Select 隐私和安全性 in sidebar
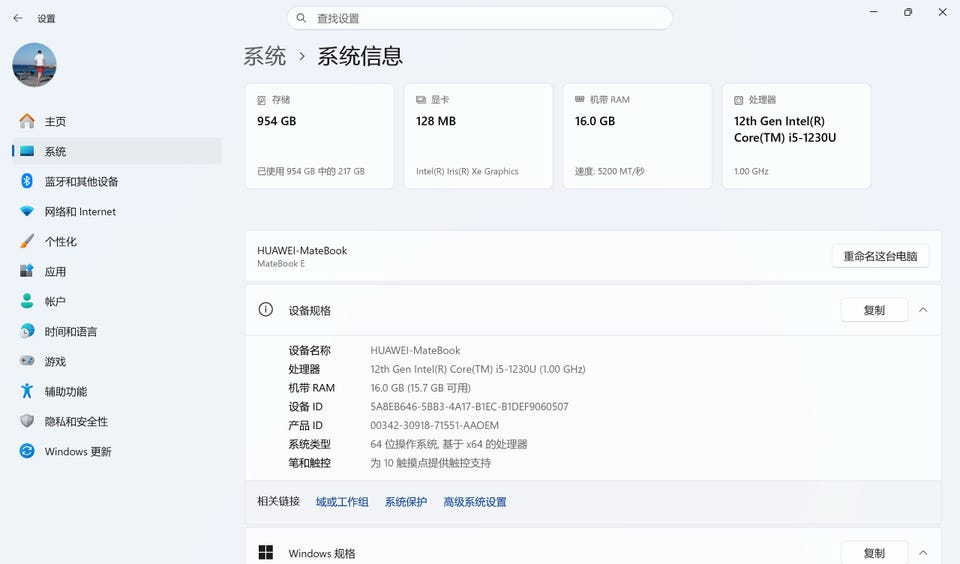 click(x=116, y=421)
